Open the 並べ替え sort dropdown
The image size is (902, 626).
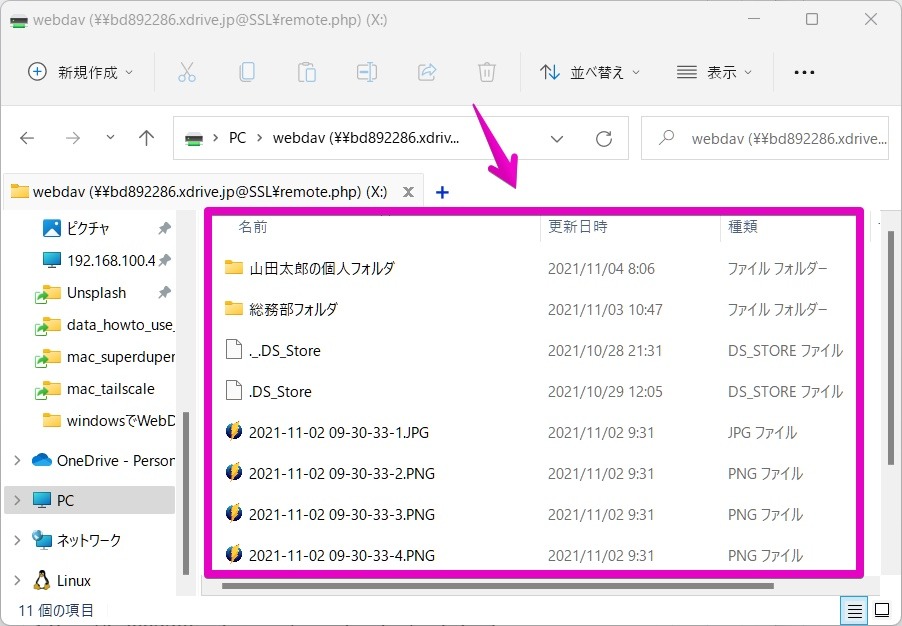click(x=589, y=71)
